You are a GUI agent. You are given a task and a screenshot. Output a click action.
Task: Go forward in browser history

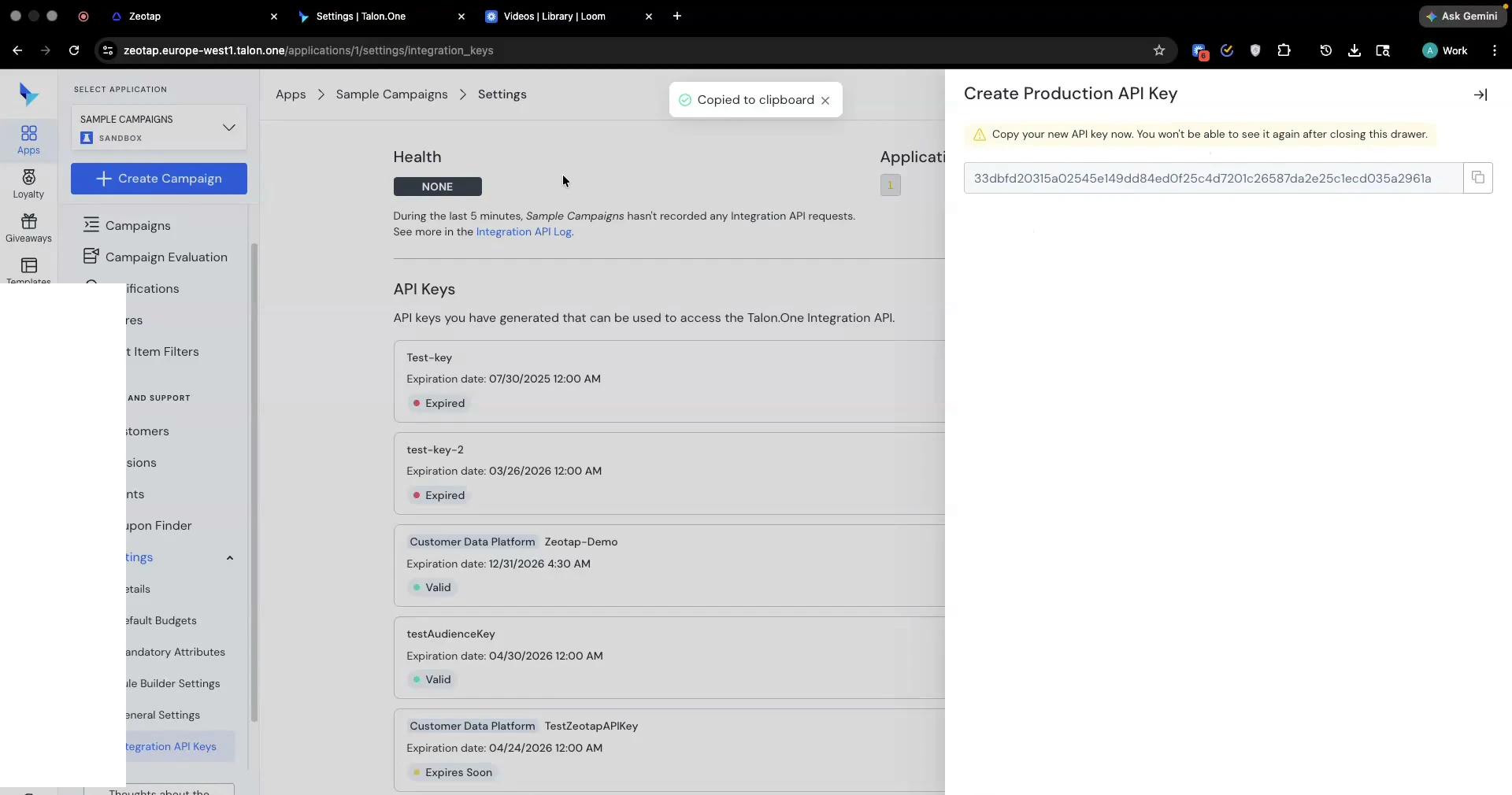(46, 50)
